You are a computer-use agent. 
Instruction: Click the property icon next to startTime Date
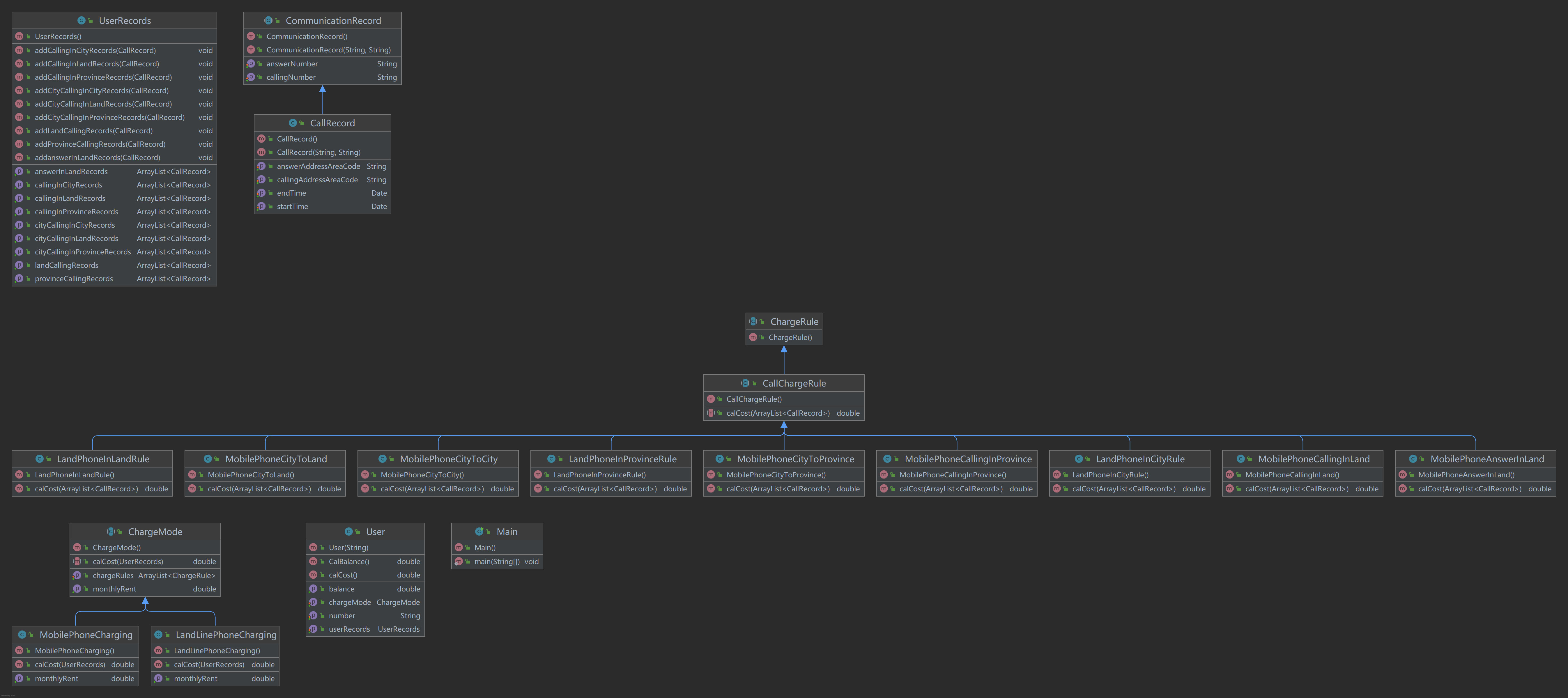pyautogui.click(x=261, y=206)
